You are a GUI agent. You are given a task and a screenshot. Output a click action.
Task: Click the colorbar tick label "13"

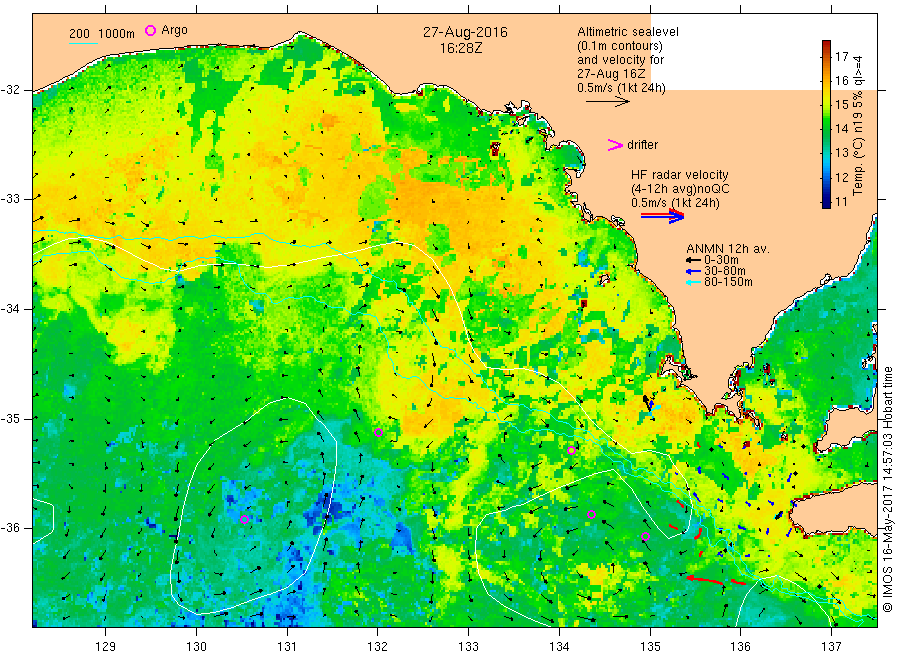click(841, 153)
